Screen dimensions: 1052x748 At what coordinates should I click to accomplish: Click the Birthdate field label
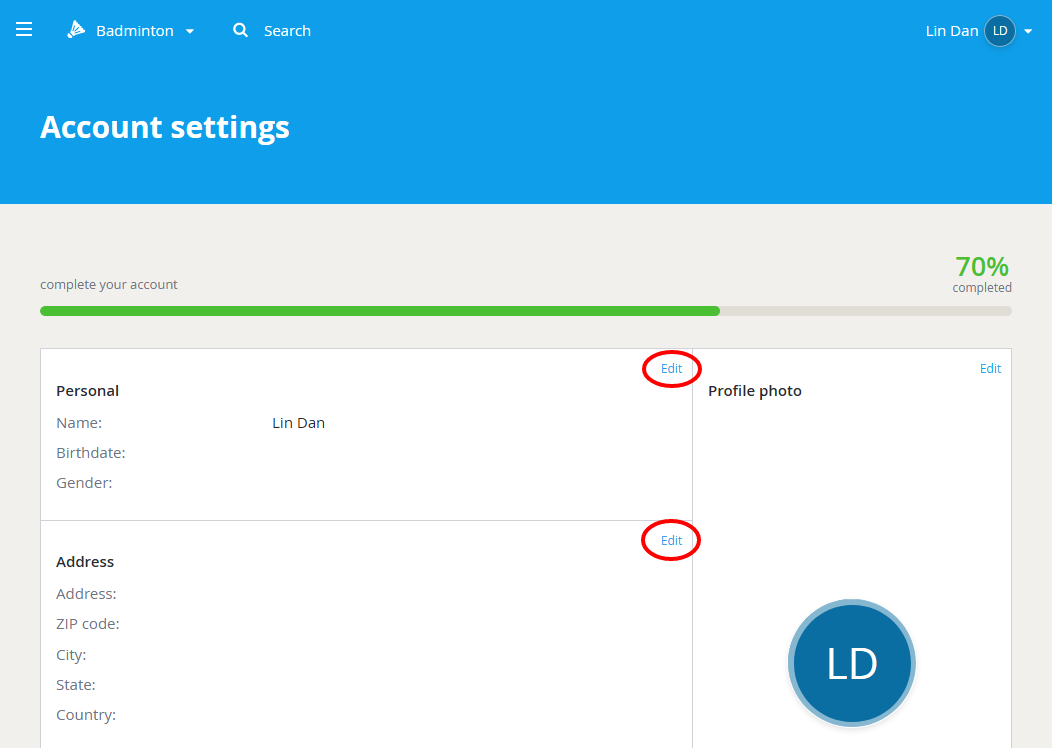(x=91, y=453)
